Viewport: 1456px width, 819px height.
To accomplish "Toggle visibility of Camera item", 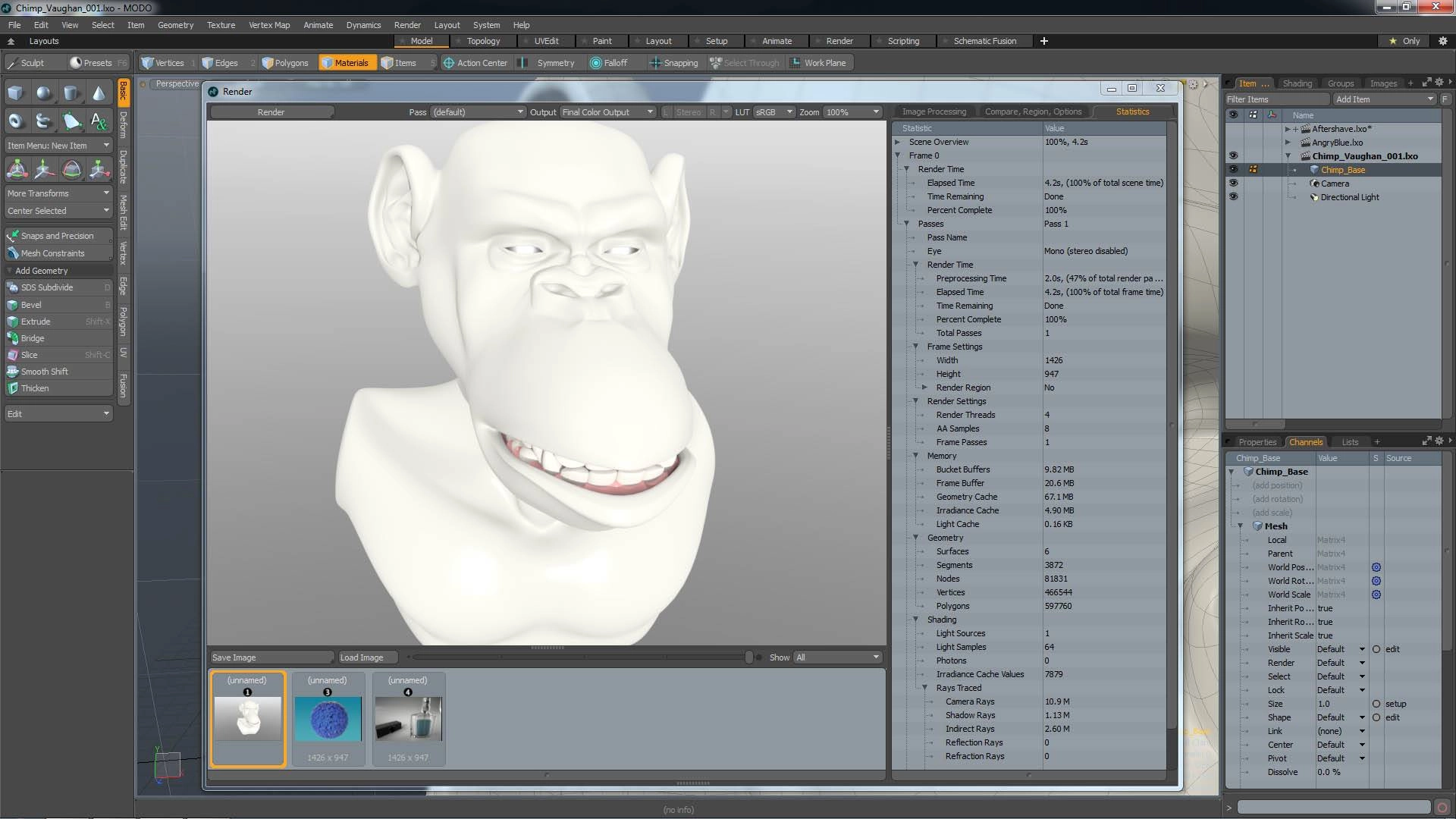I will pyautogui.click(x=1233, y=184).
